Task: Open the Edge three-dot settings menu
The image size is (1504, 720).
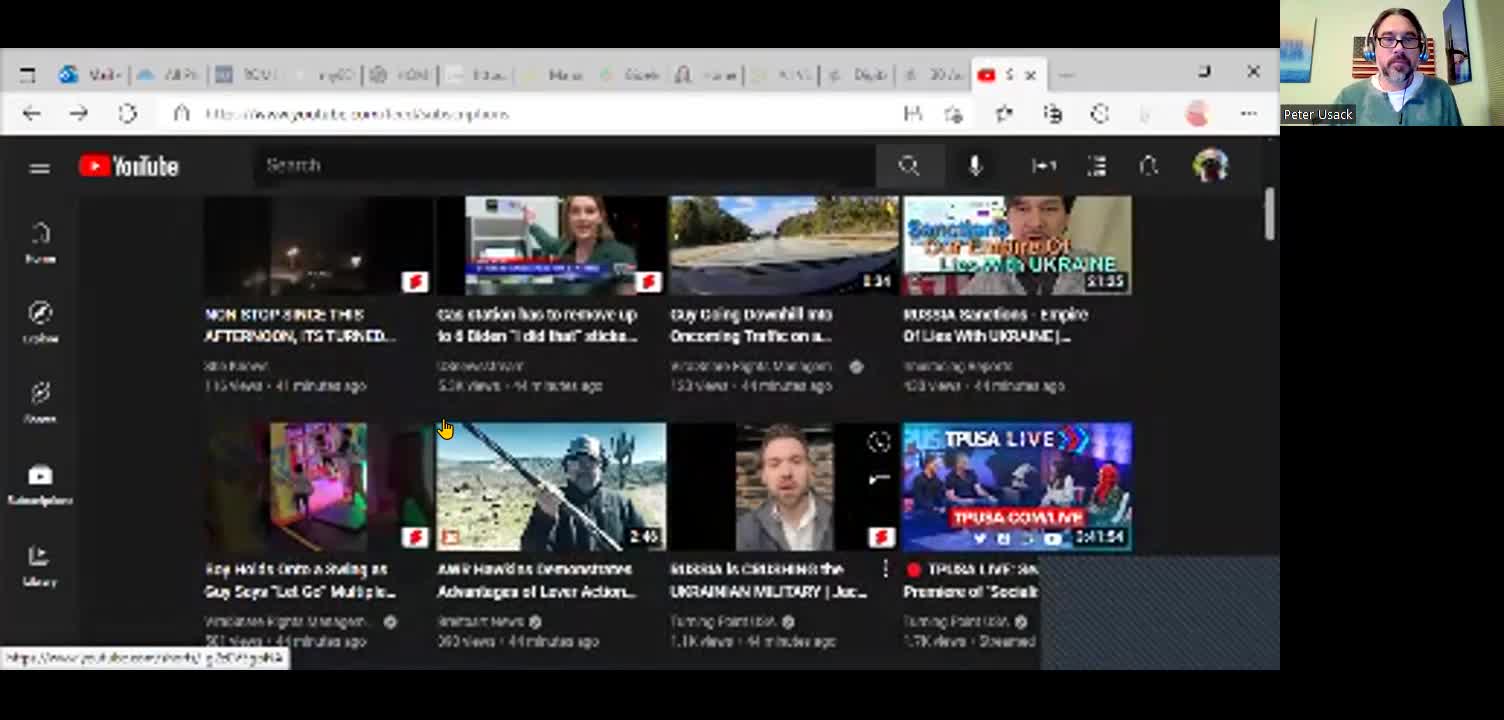Action: click(1248, 114)
